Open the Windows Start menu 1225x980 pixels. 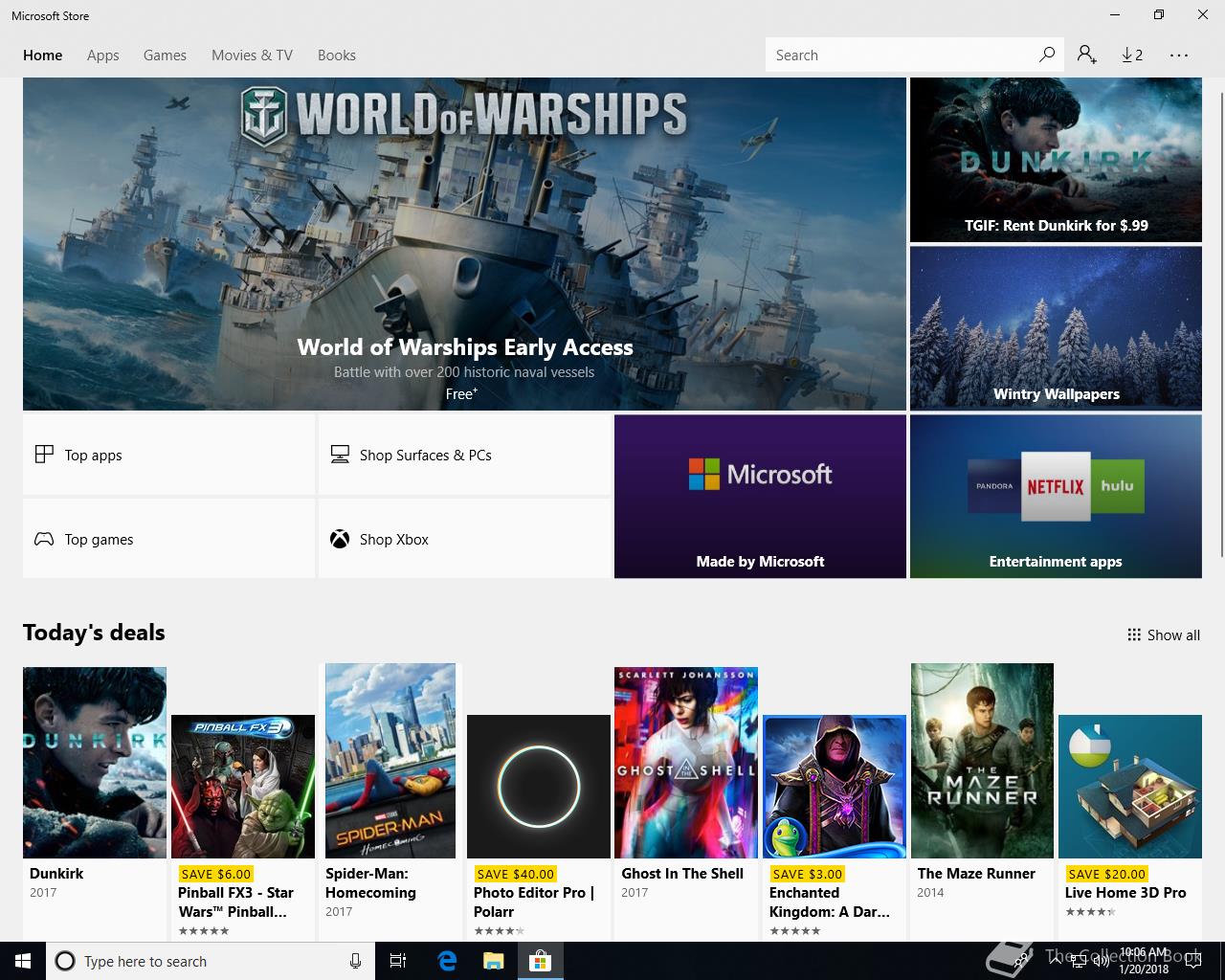pos(23,961)
